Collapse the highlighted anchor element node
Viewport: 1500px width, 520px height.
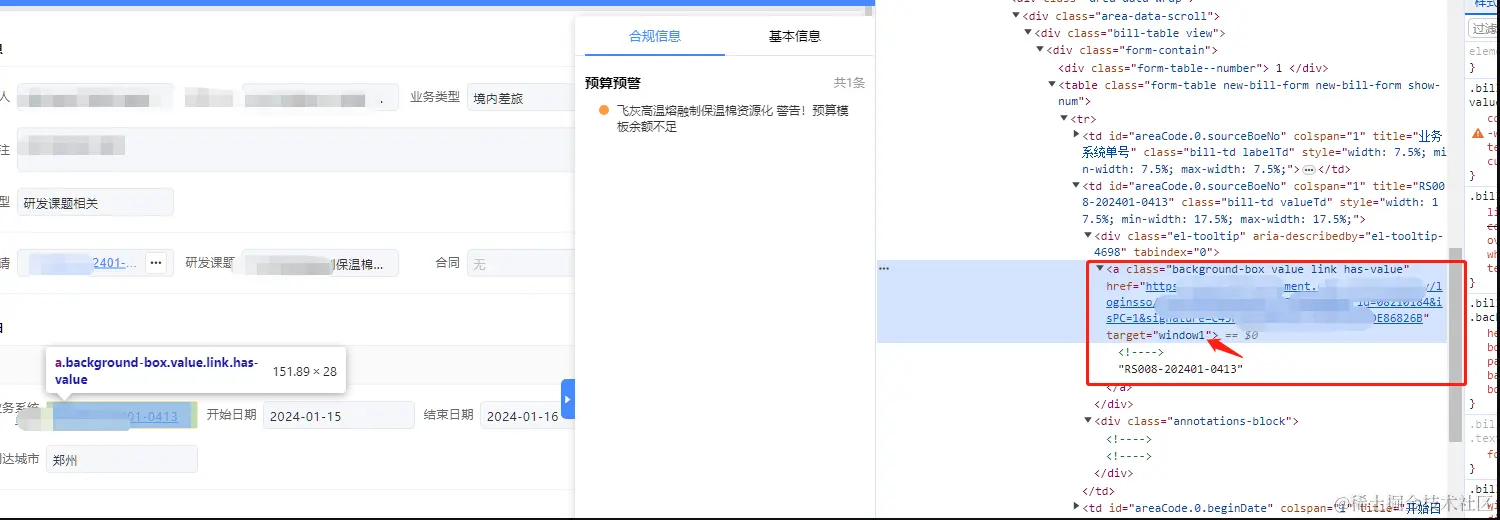(x=1100, y=269)
